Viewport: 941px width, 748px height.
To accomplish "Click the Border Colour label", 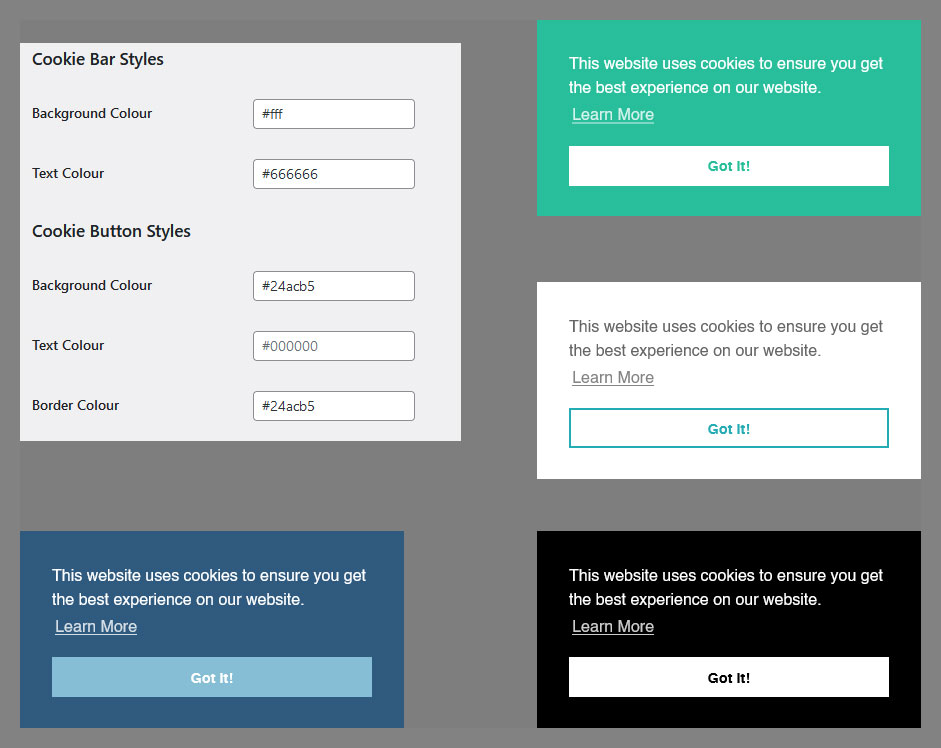I will [76, 405].
